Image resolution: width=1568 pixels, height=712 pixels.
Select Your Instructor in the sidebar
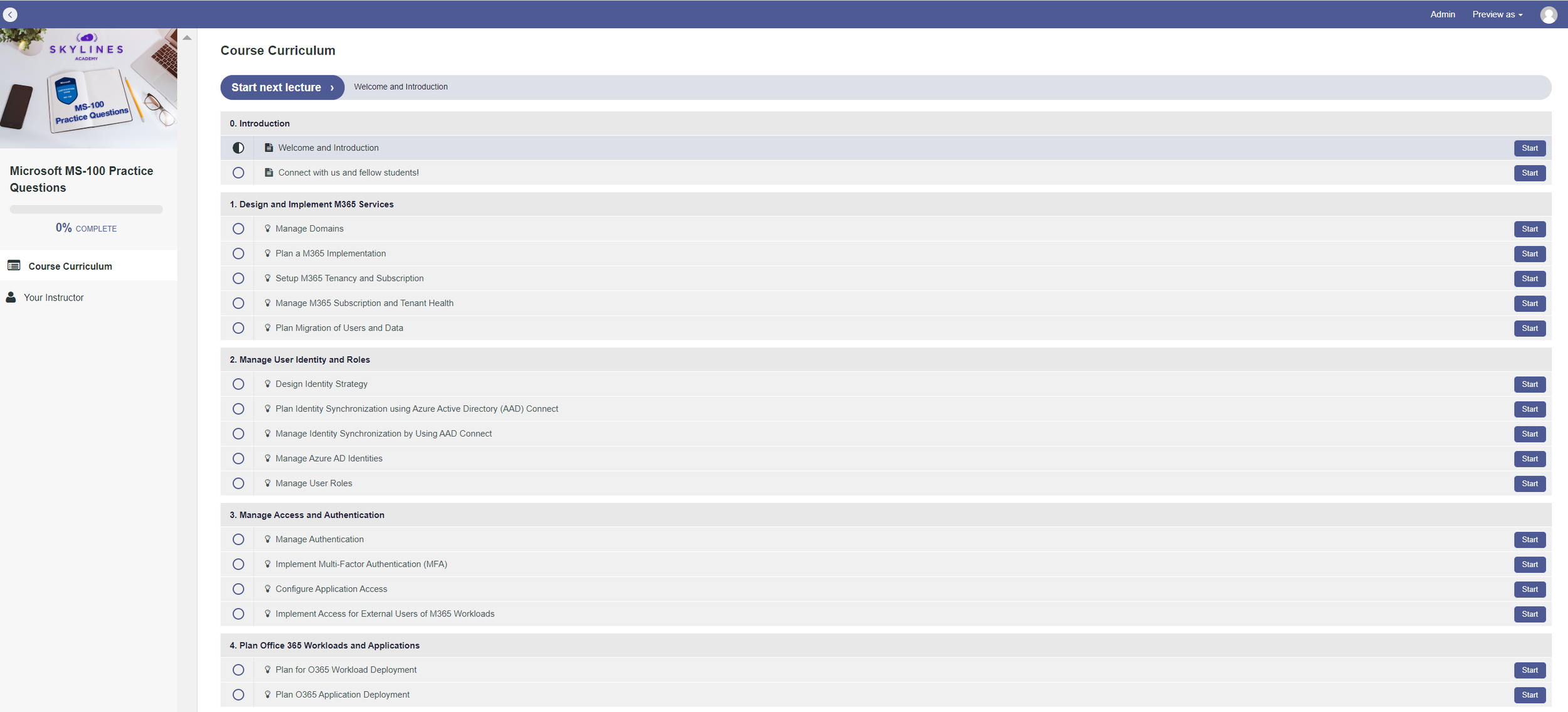point(53,297)
